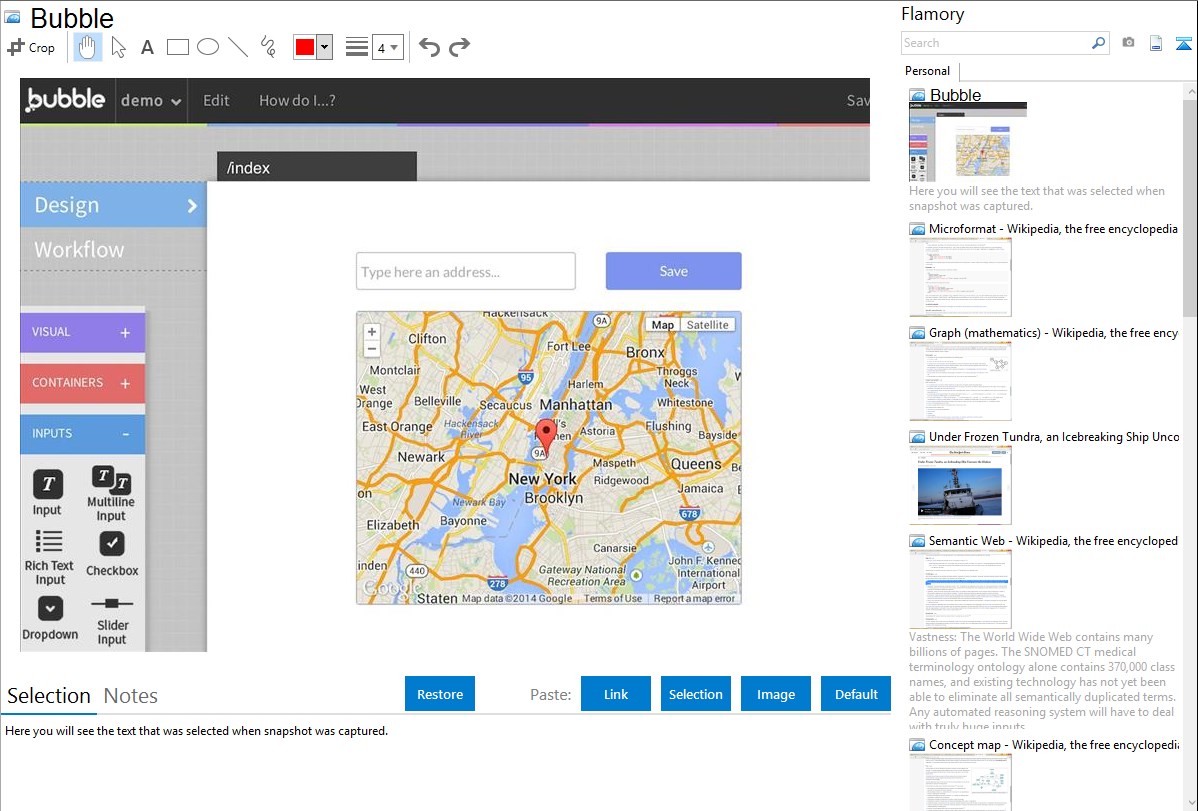This screenshot has width=1198, height=811.
Task: Click the Link paste button
Action: [616, 694]
